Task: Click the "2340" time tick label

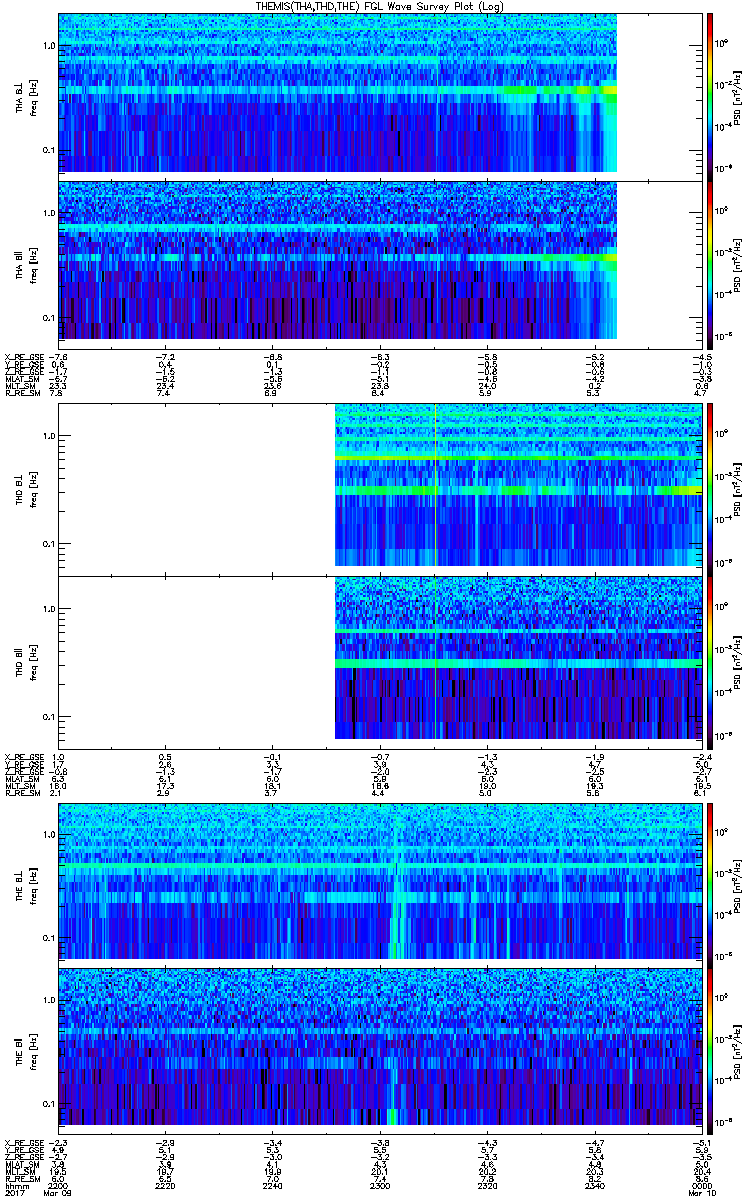Action: click(x=597, y=1188)
